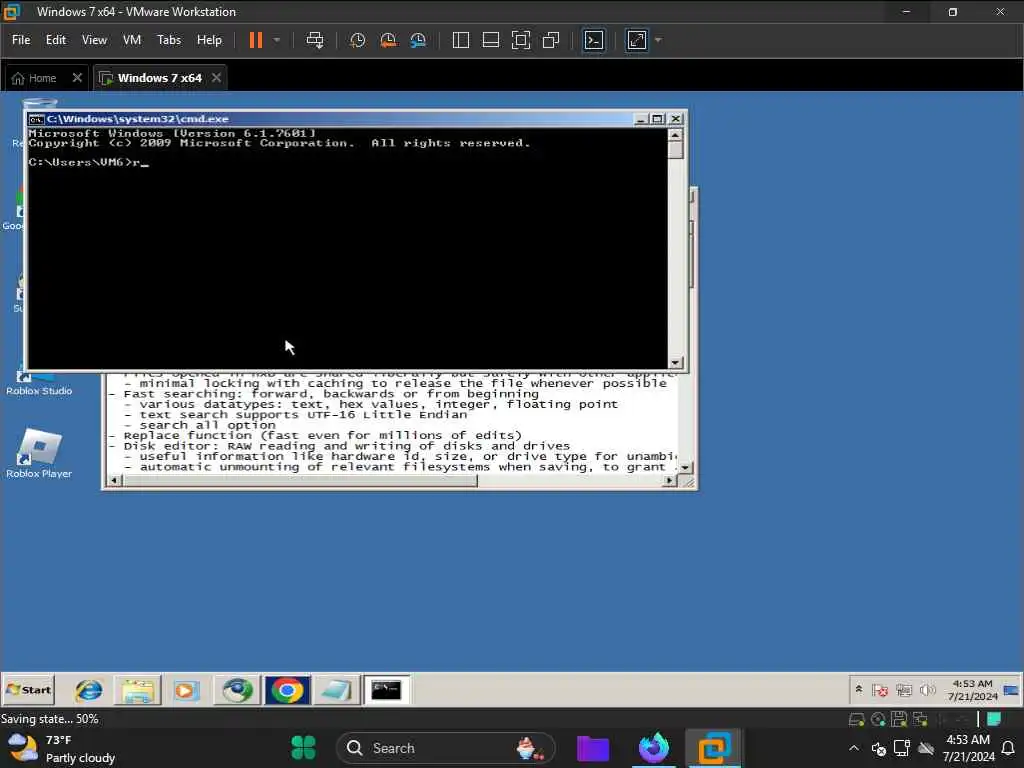Toggle the thumbnail bar icon
The width and height of the screenshot is (1024, 768).
coord(490,40)
